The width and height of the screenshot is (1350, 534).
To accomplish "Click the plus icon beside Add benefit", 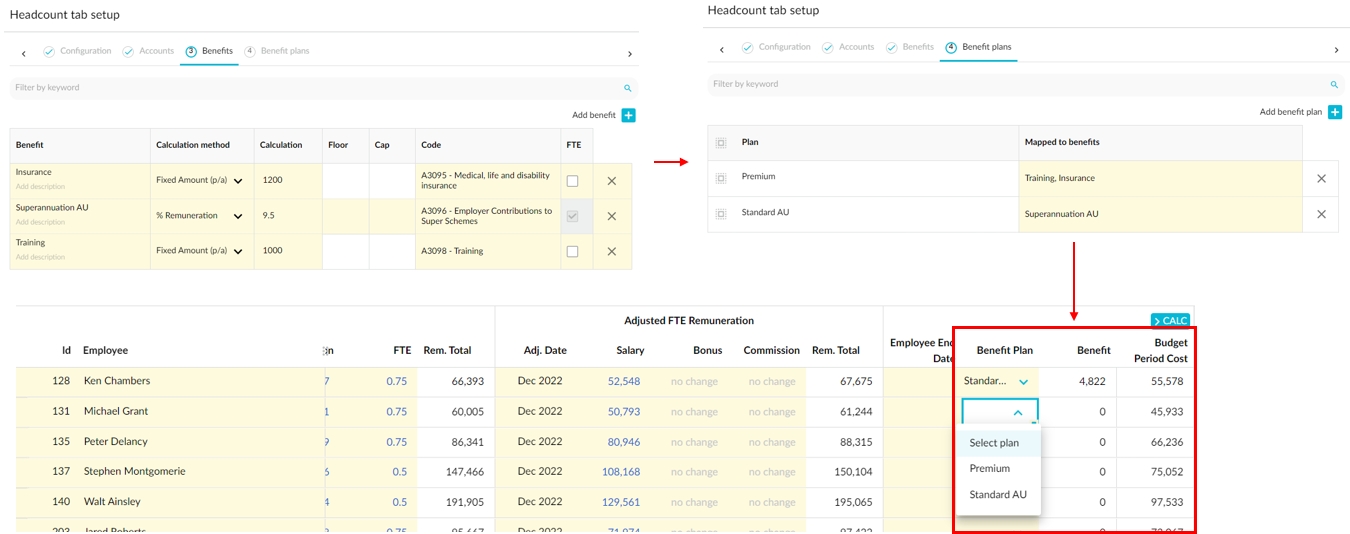I will coord(629,116).
